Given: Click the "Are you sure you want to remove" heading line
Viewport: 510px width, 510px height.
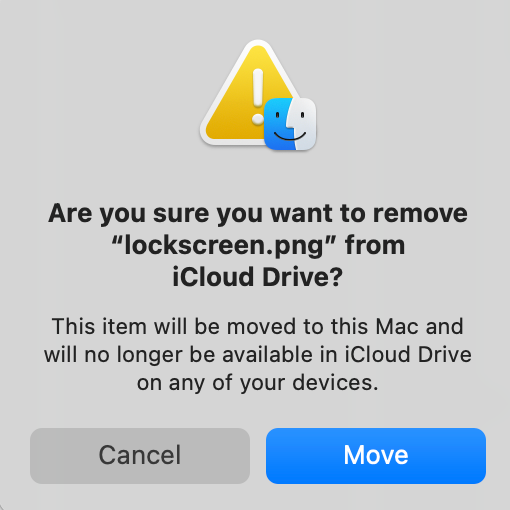Looking at the screenshot, I should point(258,214).
